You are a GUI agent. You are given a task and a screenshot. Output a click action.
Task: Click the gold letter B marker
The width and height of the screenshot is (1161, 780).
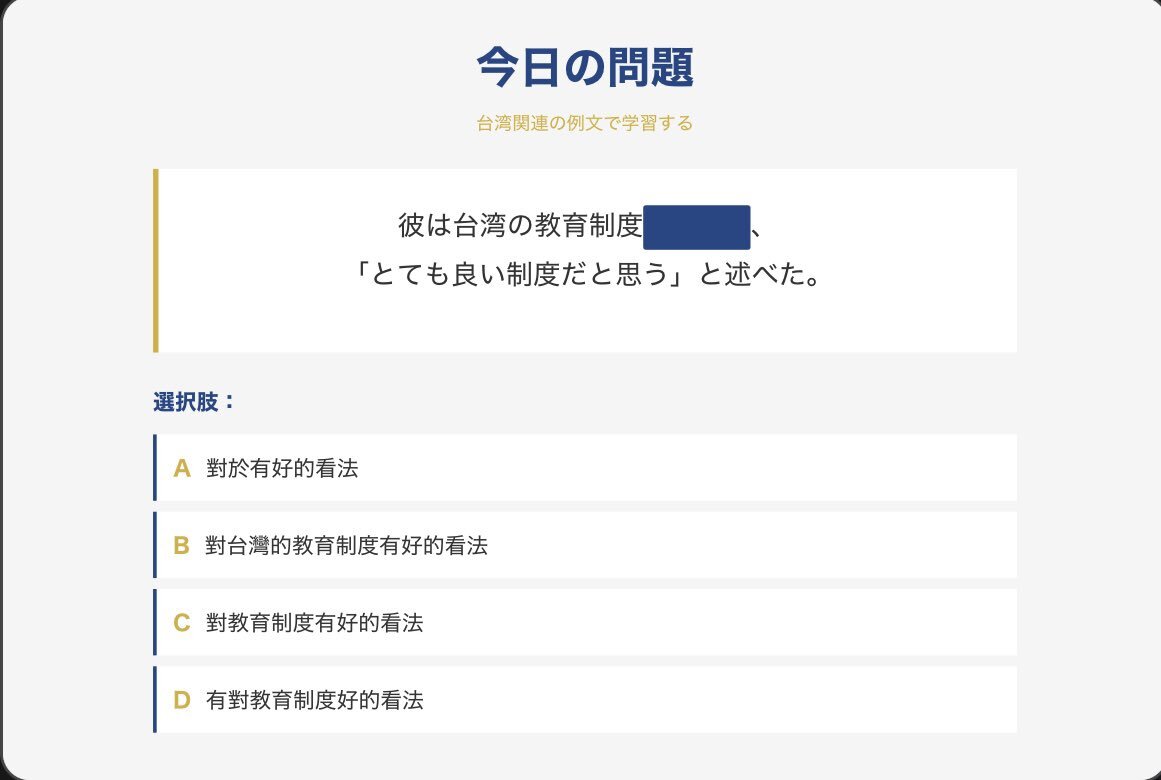point(182,545)
